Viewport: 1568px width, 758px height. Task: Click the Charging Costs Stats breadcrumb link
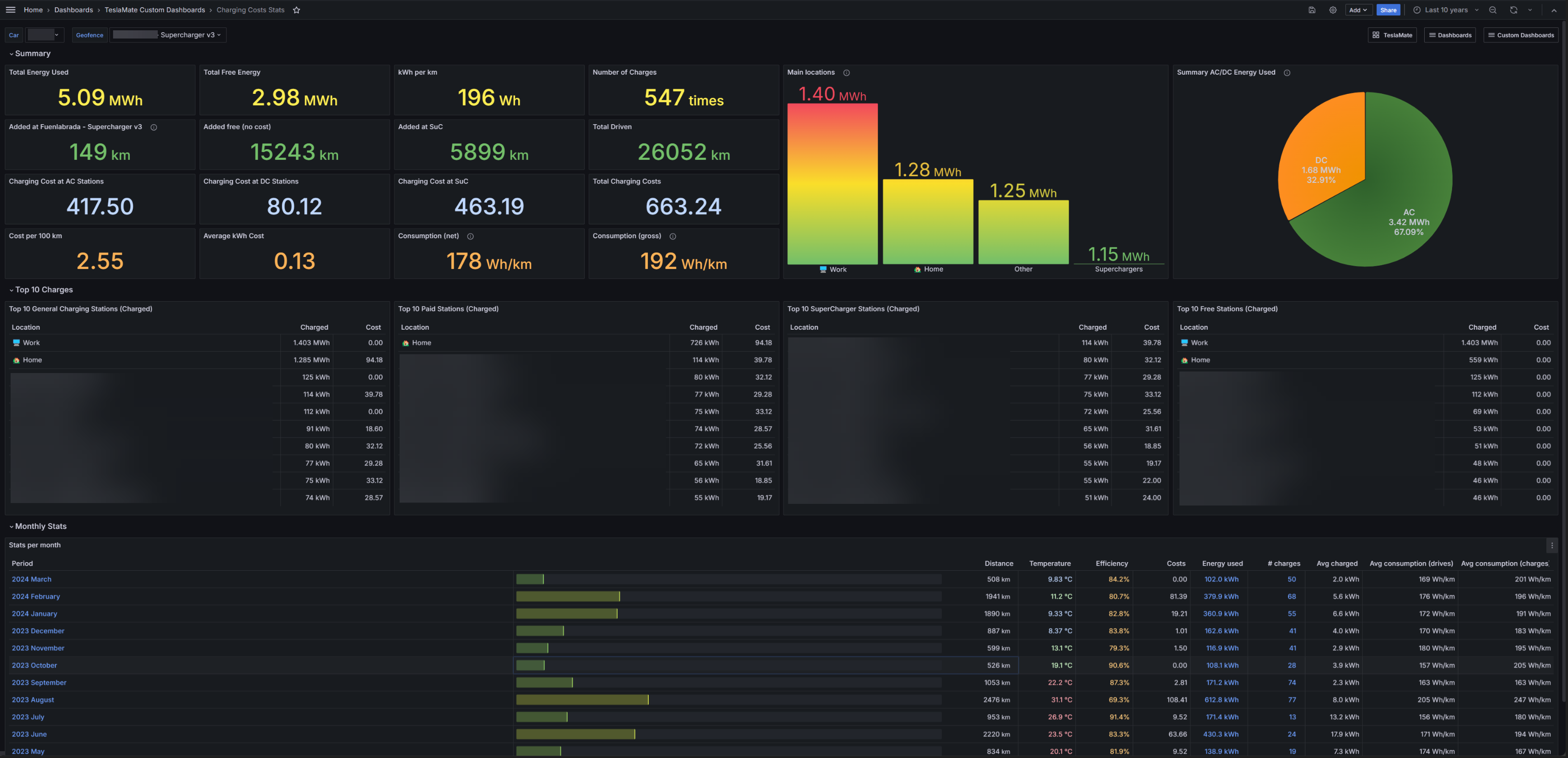[249, 10]
